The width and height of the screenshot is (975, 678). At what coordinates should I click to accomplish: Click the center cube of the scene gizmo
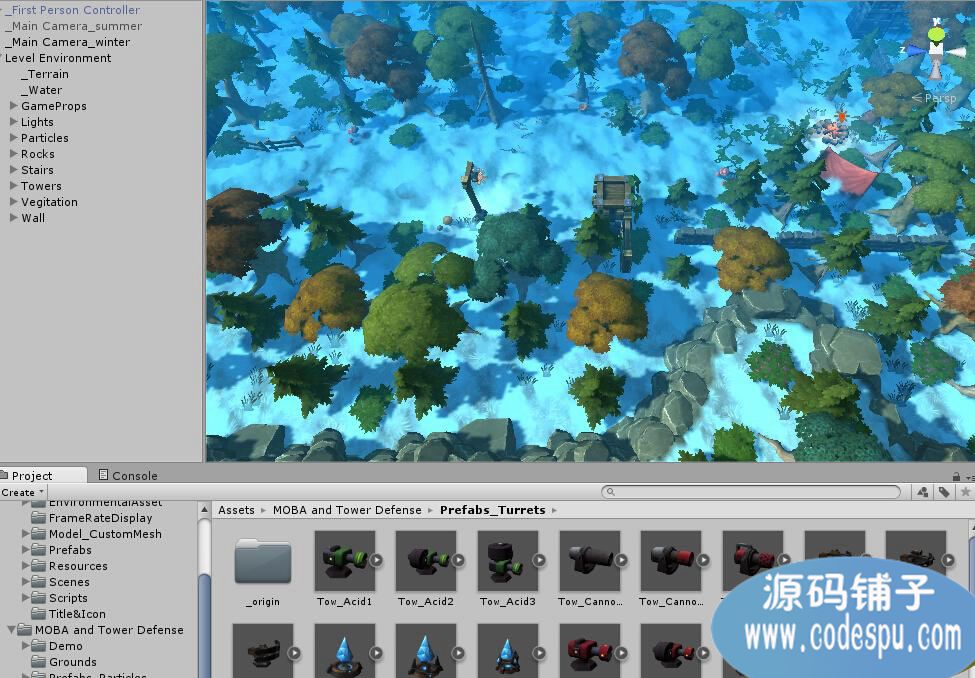[936, 49]
